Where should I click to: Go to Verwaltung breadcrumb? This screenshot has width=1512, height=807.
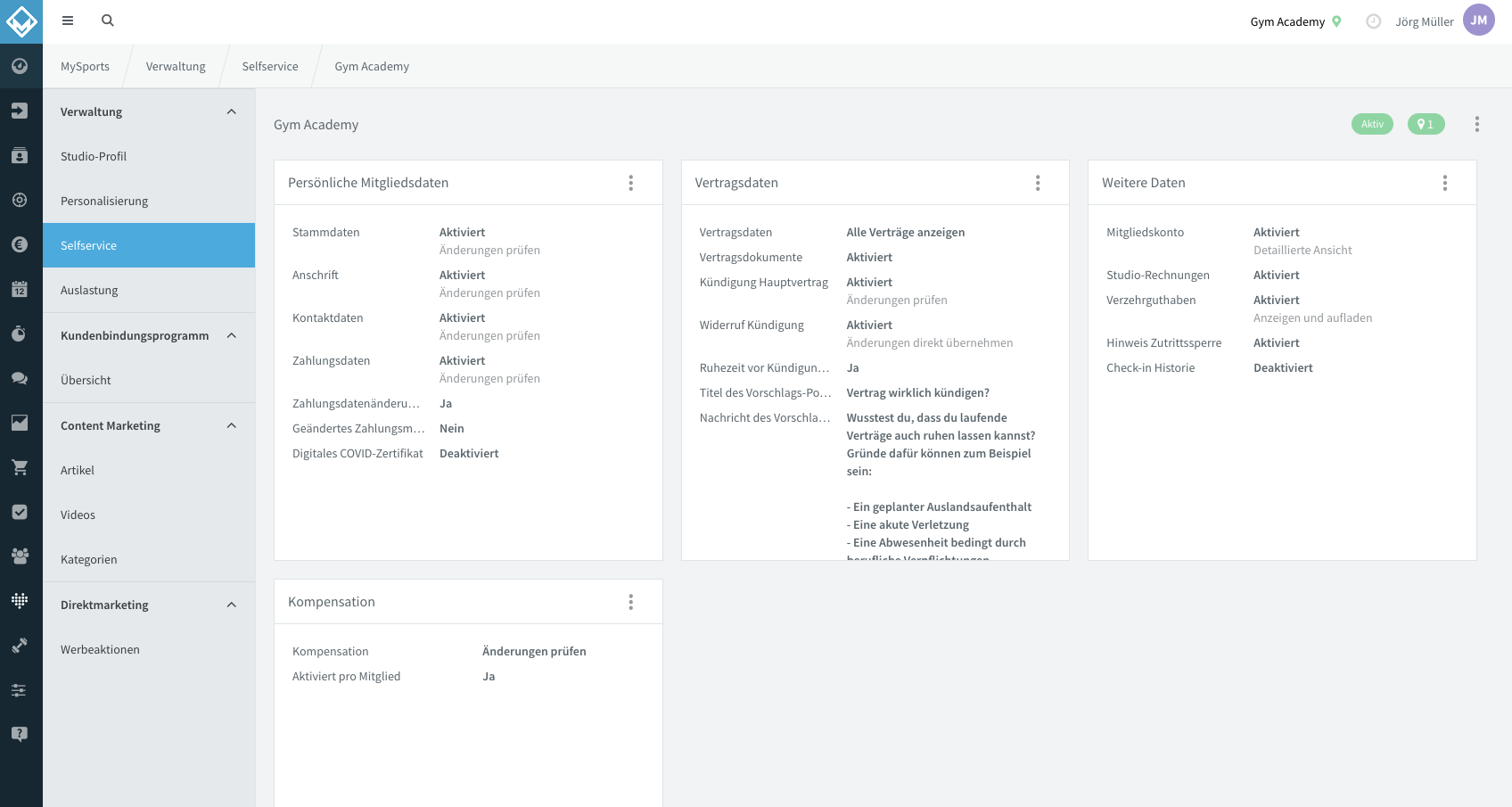(176, 66)
